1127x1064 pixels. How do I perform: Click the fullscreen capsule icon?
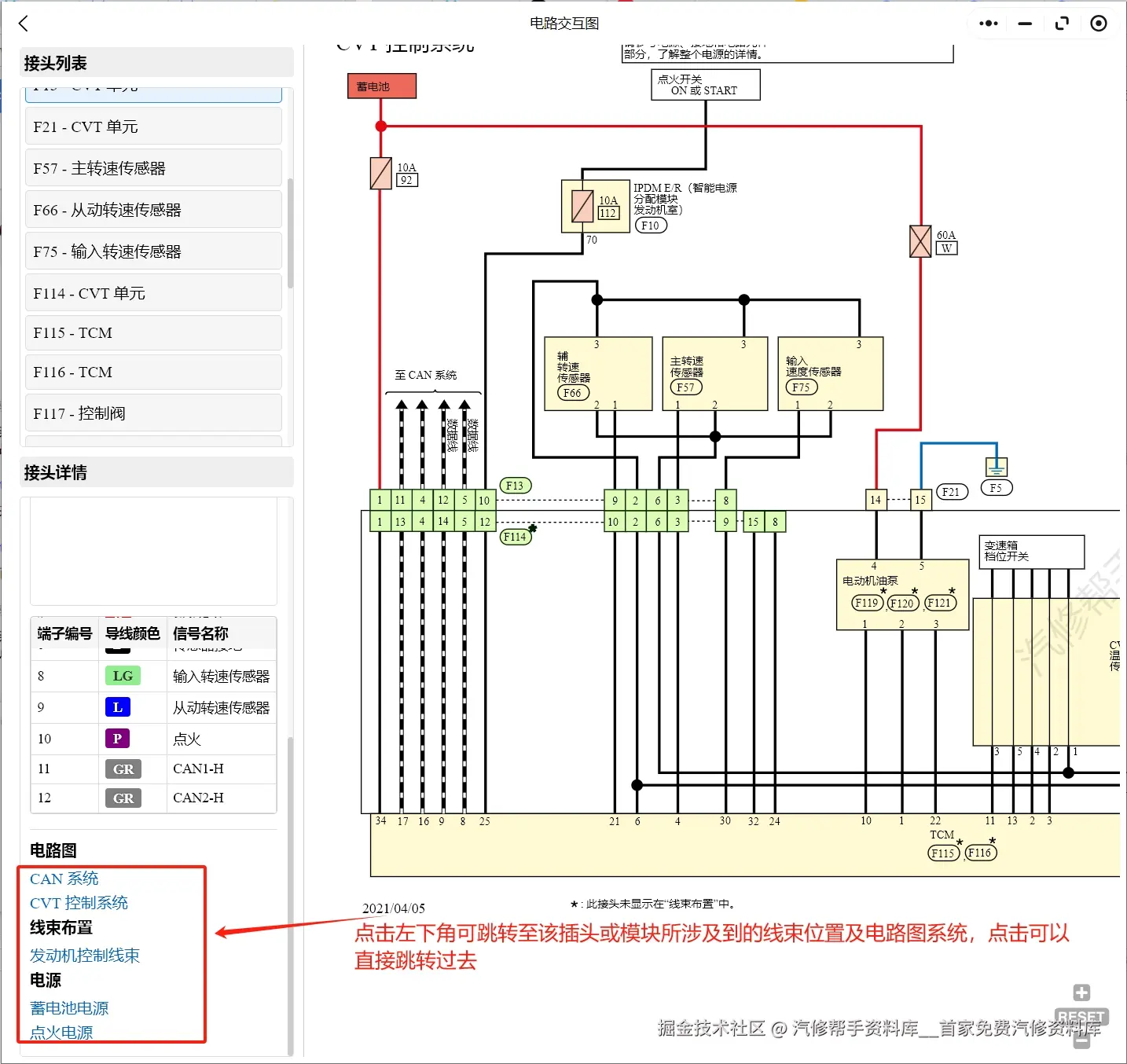1061,23
